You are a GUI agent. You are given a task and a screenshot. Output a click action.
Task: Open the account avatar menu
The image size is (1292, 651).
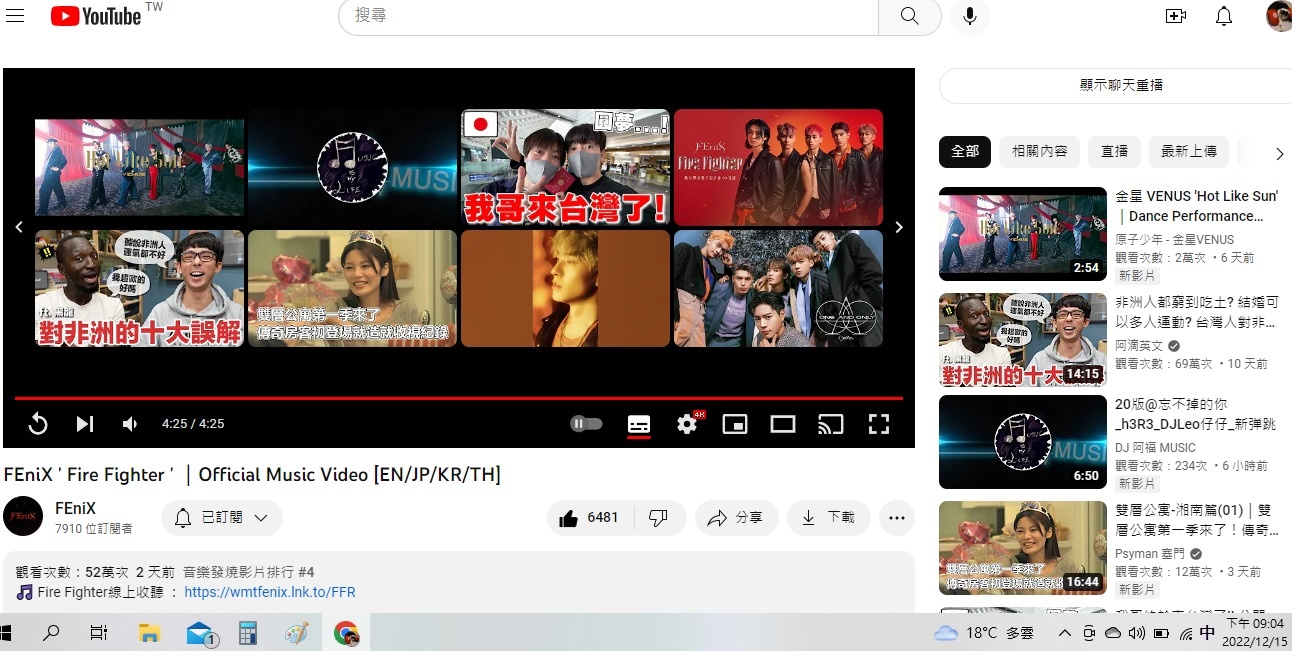pos(1279,16)
